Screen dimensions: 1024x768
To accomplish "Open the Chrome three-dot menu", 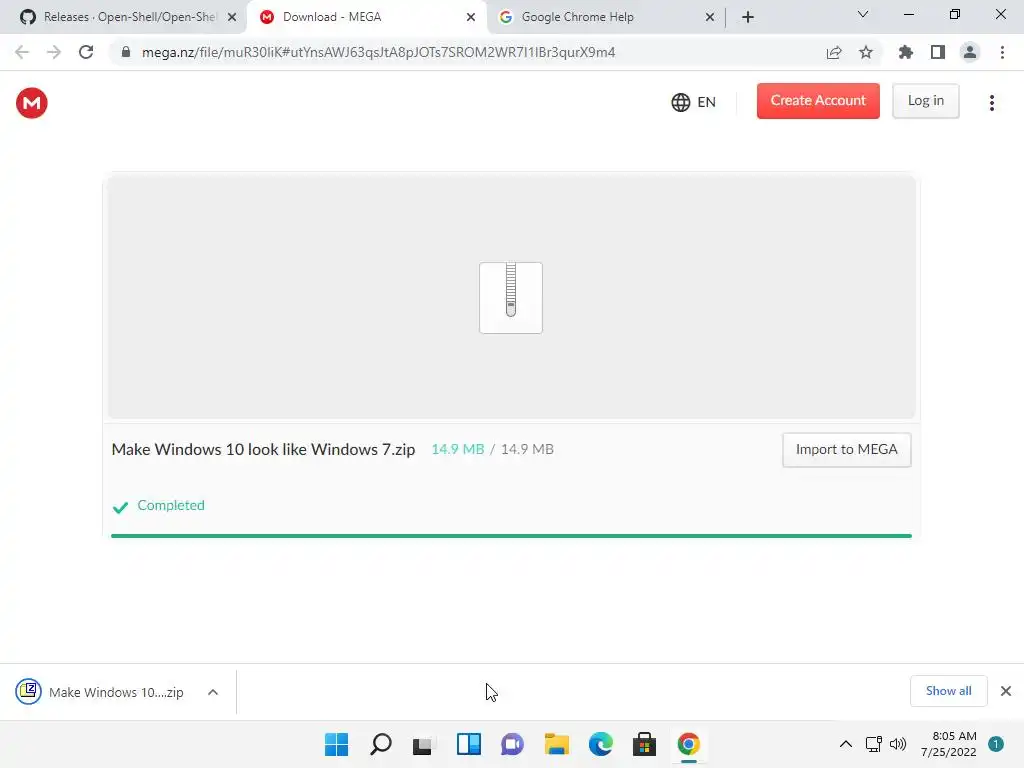I will pos(1002,52).
